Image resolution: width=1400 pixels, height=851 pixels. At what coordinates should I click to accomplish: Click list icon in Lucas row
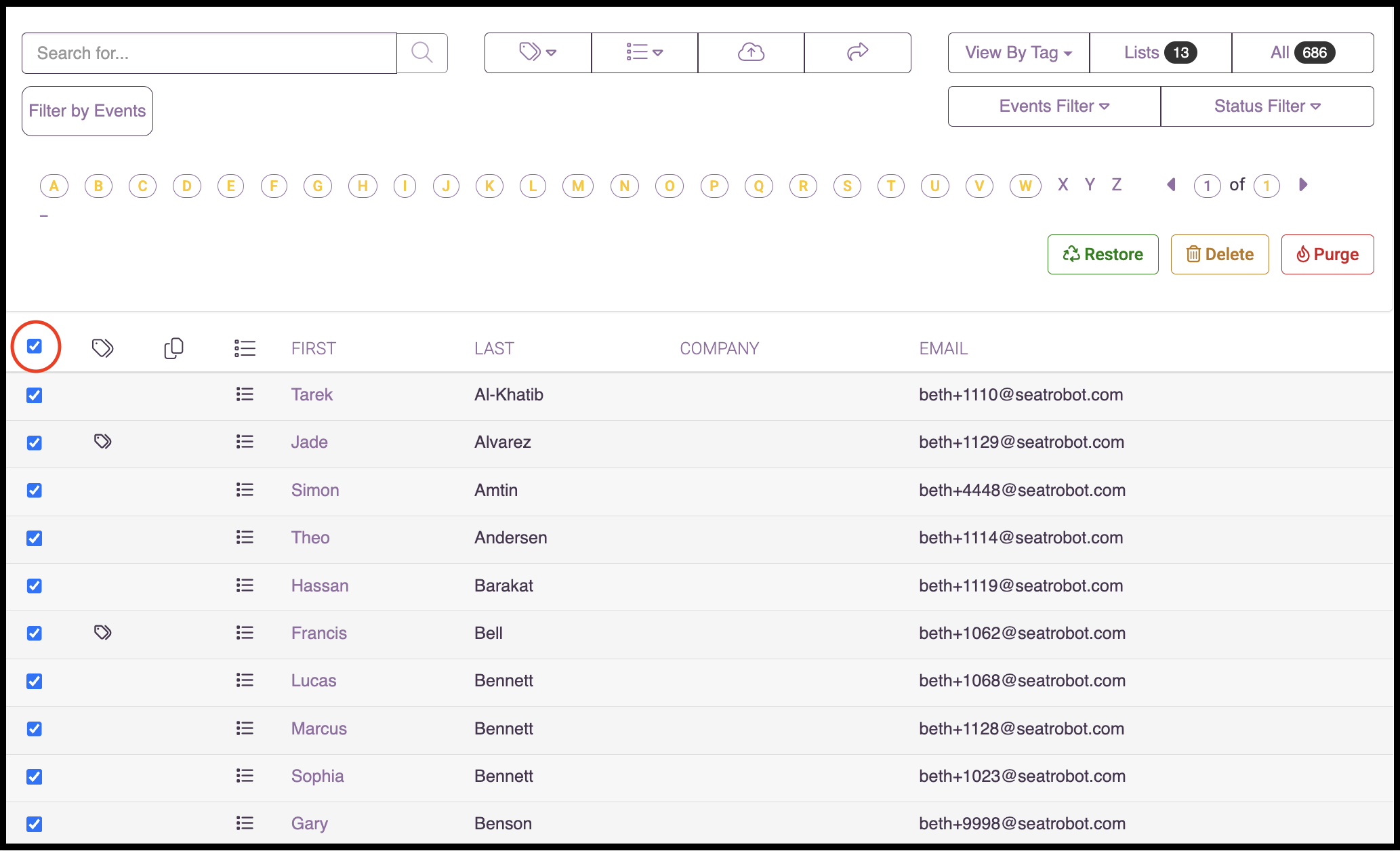(x=245, y=680)
